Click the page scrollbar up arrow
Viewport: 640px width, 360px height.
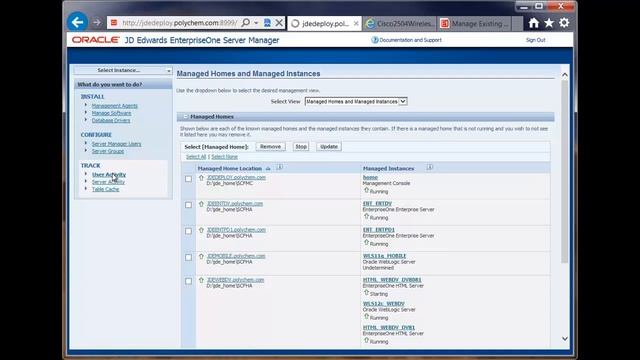564,75
